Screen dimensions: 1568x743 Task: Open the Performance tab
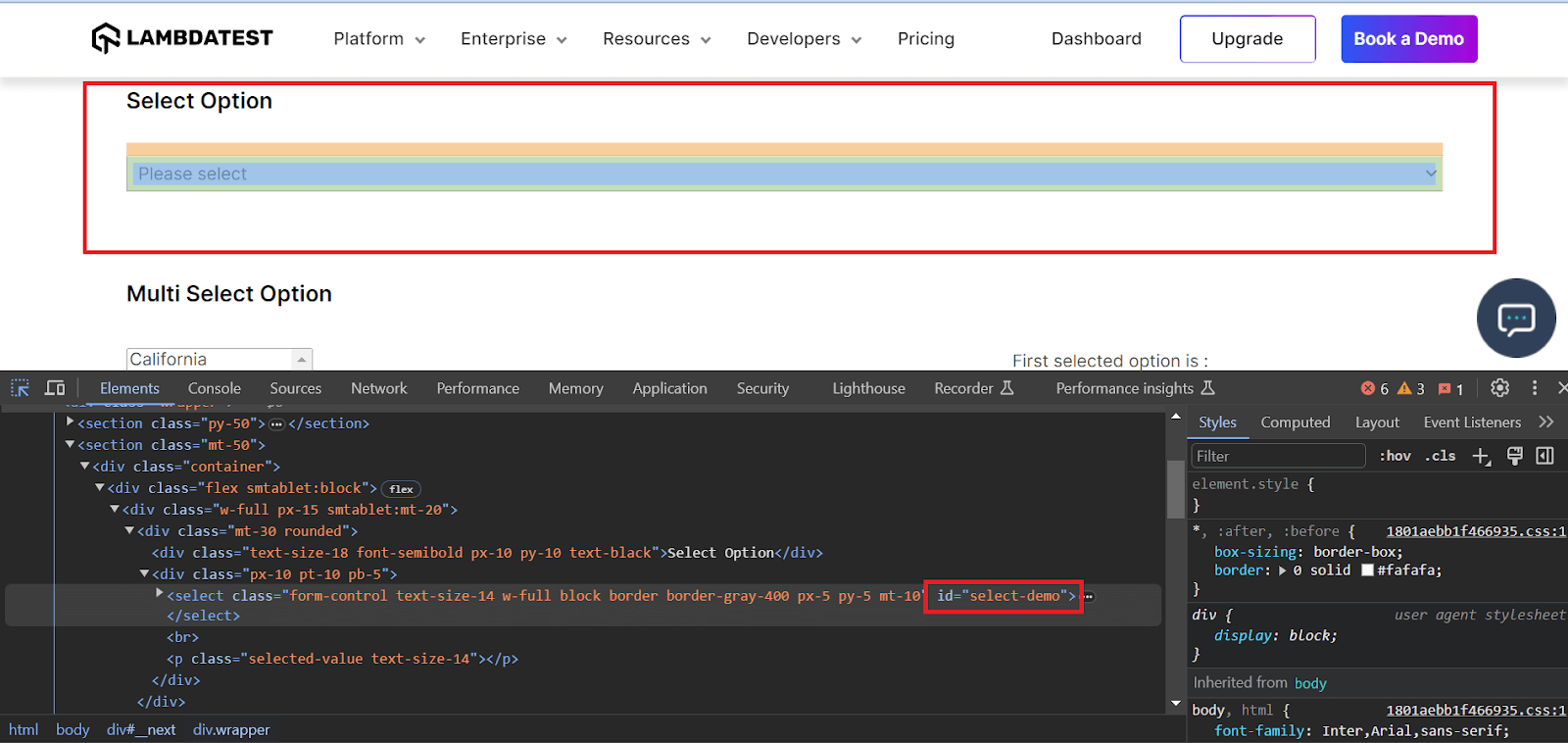(x=478, y=388)
